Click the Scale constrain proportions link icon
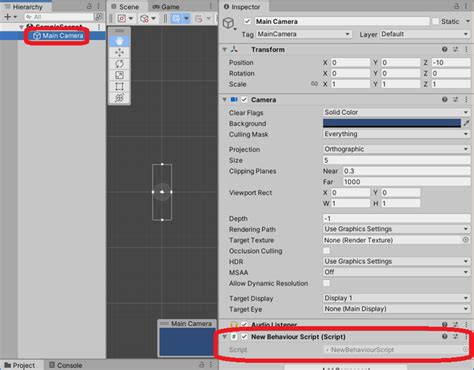The width and height of the screenshot is (474, 370). (x=314, y=84)
